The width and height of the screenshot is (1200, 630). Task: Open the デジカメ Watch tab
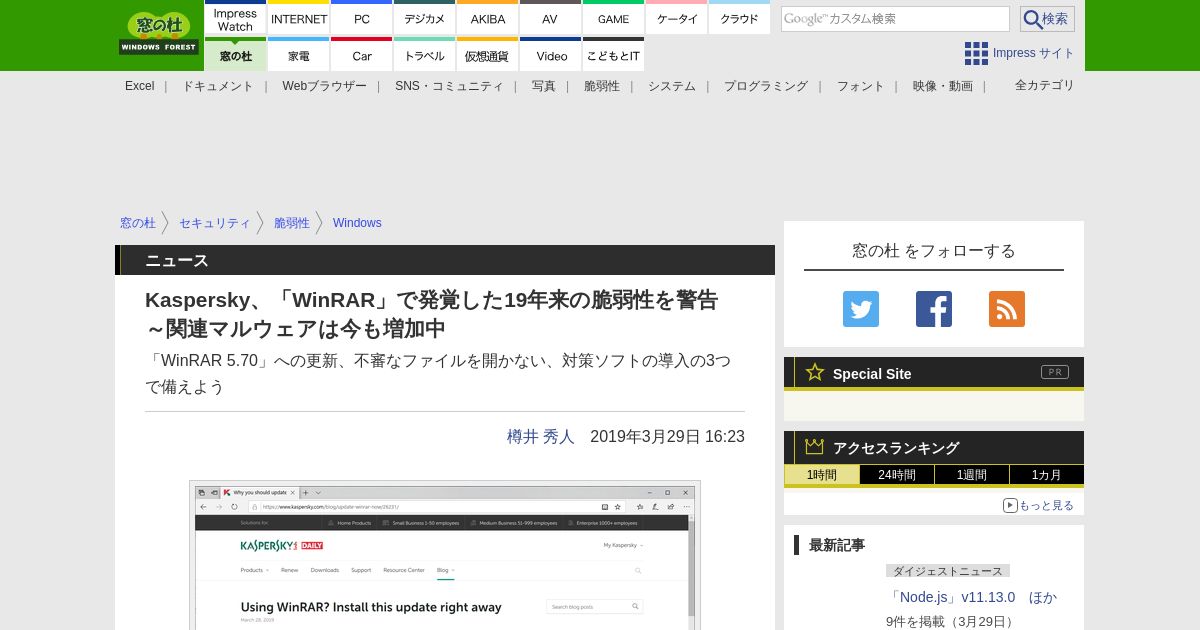tap(425, 18)
